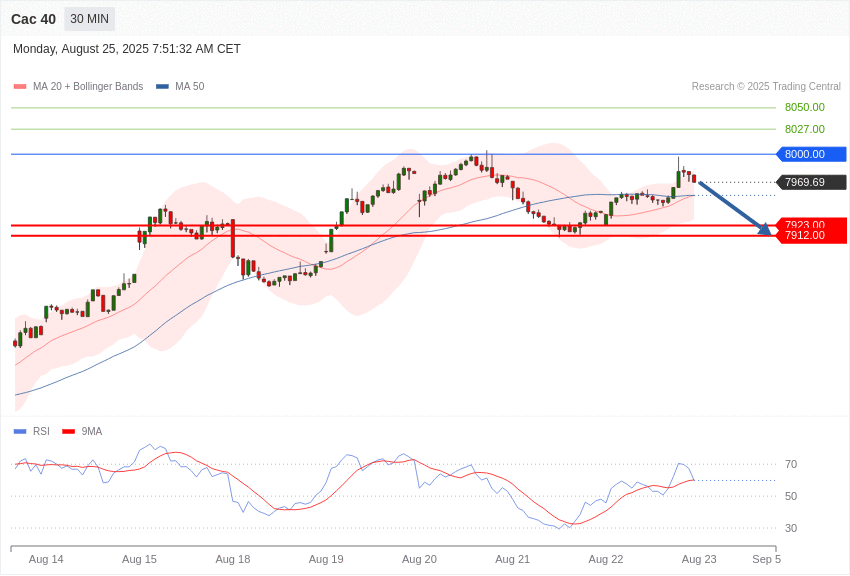Select the 9MA legend marker

(69, 431)
